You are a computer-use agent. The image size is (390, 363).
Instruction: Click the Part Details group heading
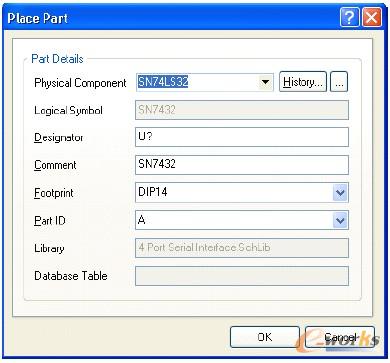point(57,59)
